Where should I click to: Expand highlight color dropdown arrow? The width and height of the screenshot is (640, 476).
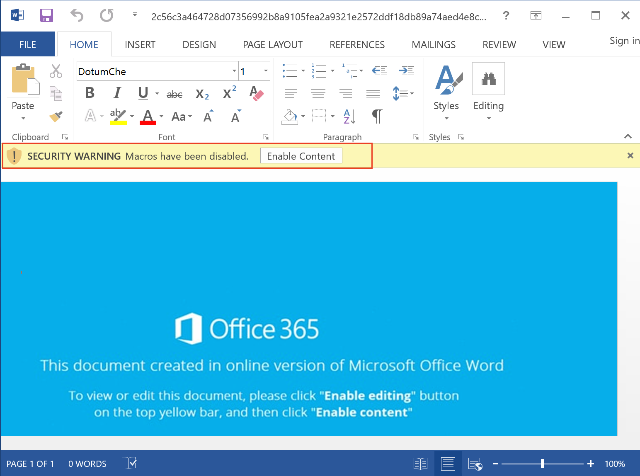(132, 117)
